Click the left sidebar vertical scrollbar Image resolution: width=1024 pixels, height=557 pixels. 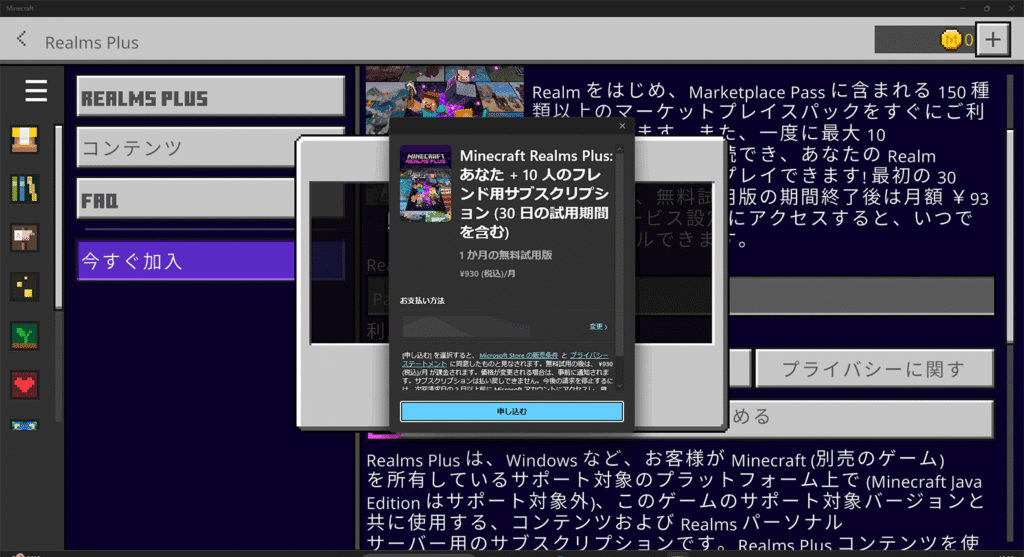coord(58,217)
